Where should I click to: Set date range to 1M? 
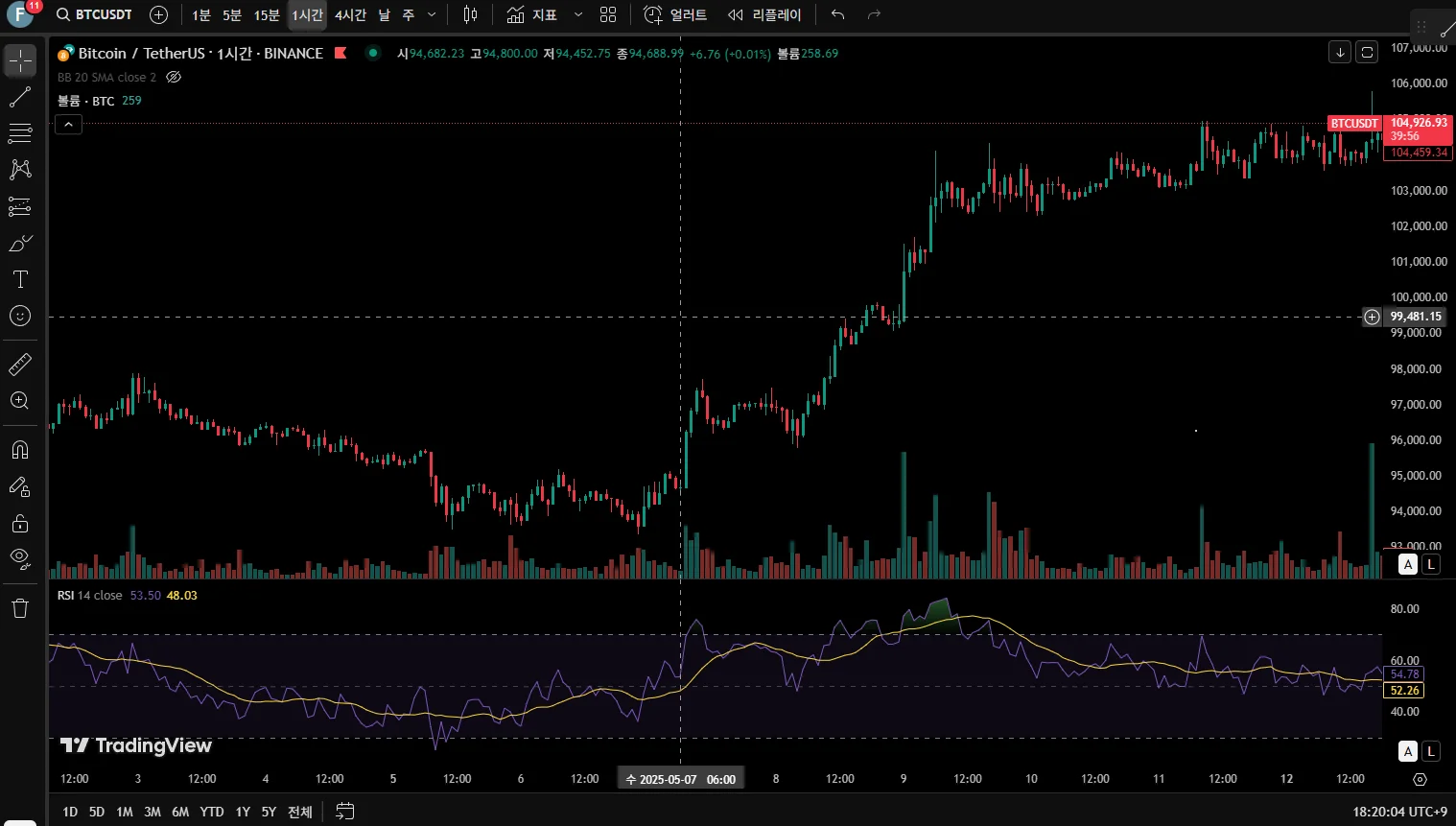[125, 812]
